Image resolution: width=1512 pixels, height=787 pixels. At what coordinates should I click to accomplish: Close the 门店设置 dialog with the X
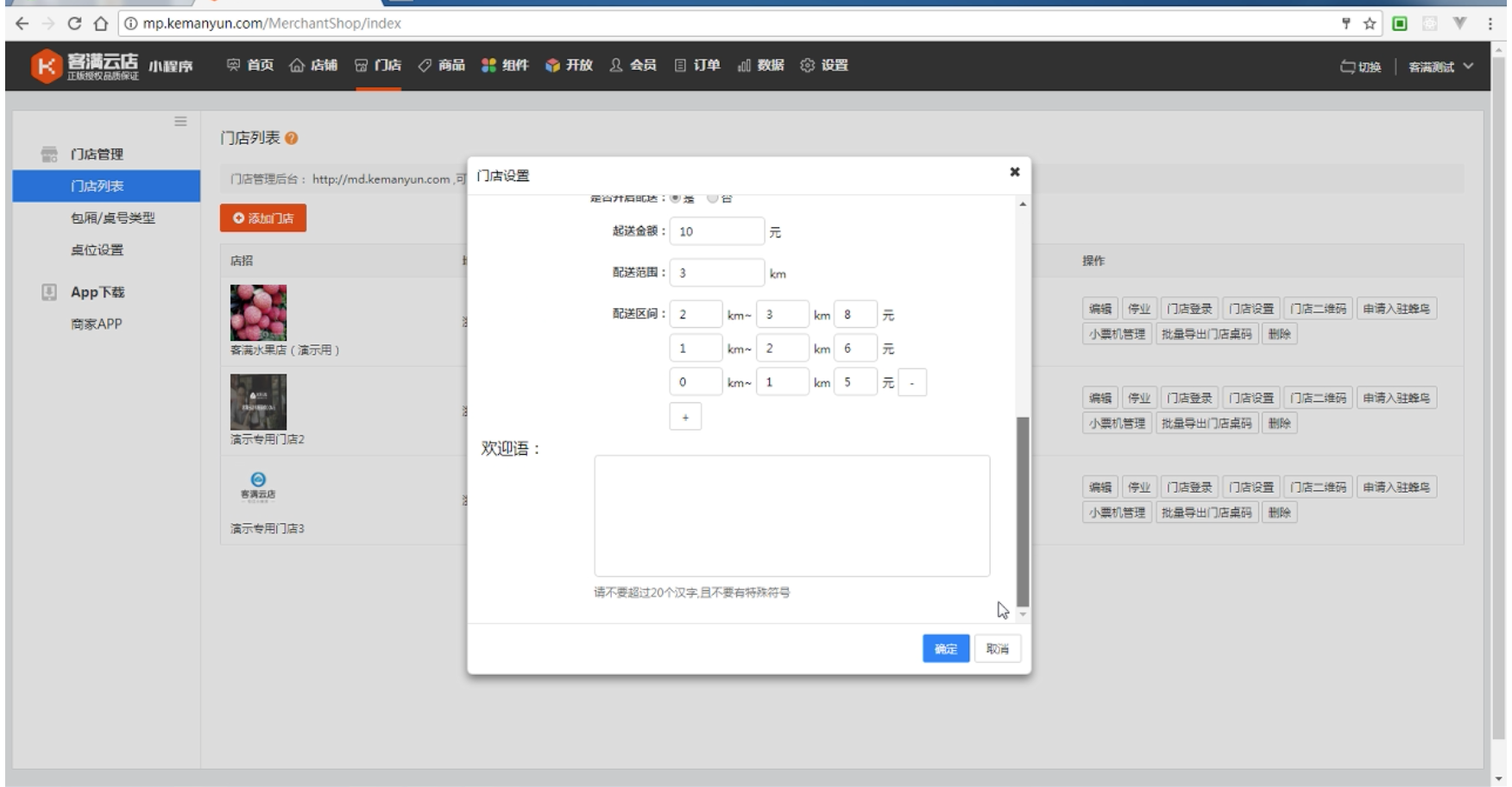point(1015,172)
